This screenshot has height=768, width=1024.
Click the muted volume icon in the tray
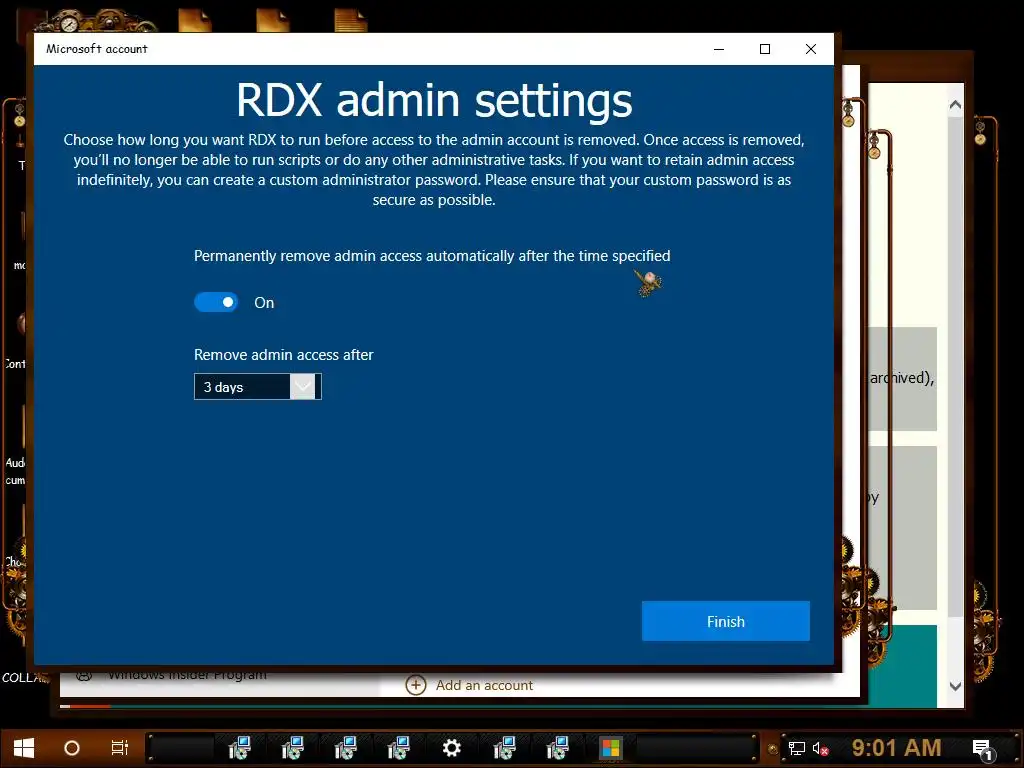coord(821,748)
